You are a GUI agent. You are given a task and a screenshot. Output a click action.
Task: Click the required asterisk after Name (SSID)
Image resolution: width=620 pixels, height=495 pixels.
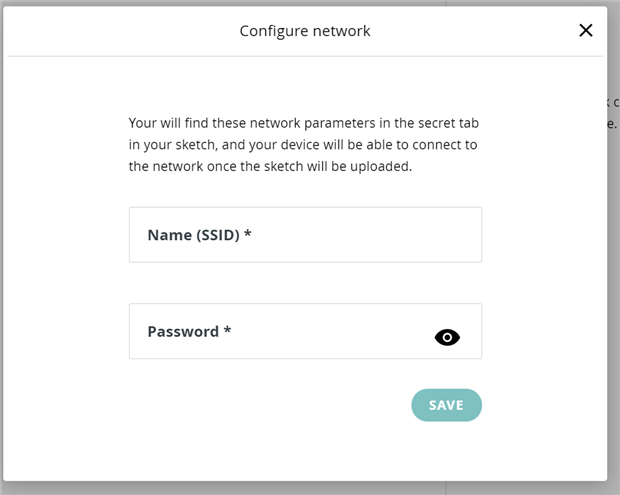[x=248, y=235]
